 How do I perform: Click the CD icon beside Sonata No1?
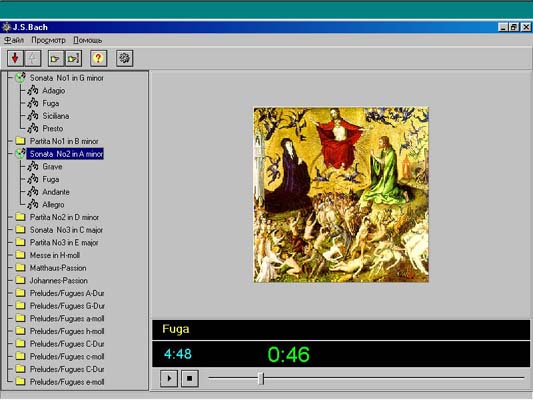[20, 77]
